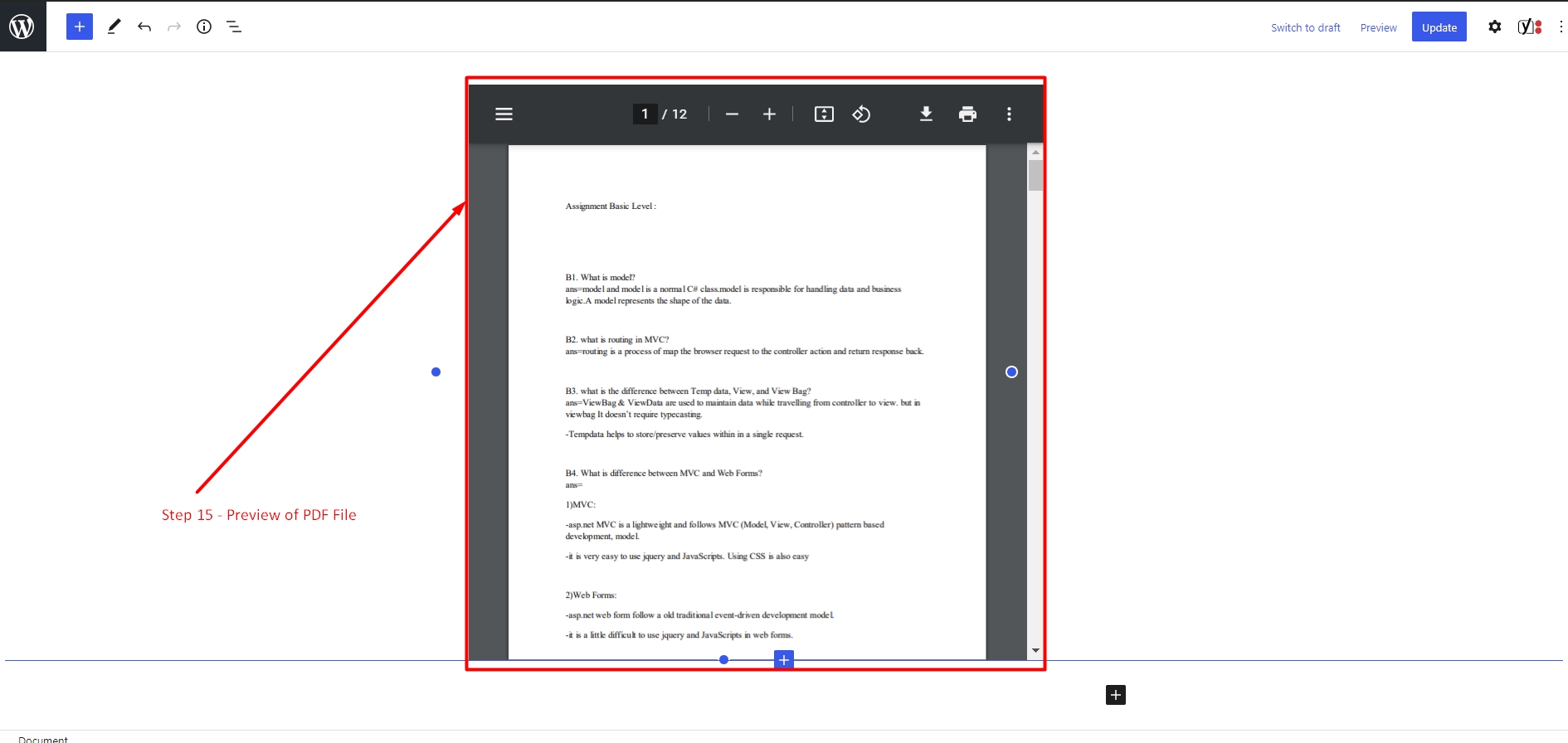
Task: Click the Document breadcrumb at bottom
Action: pos(43,739)
